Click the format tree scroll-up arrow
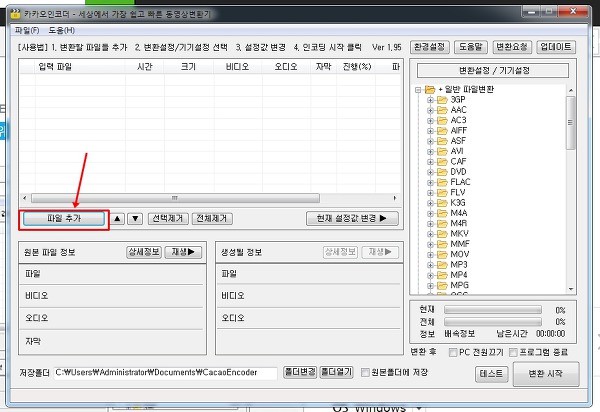Screen dimensions: 600x412 click(571, 90)
